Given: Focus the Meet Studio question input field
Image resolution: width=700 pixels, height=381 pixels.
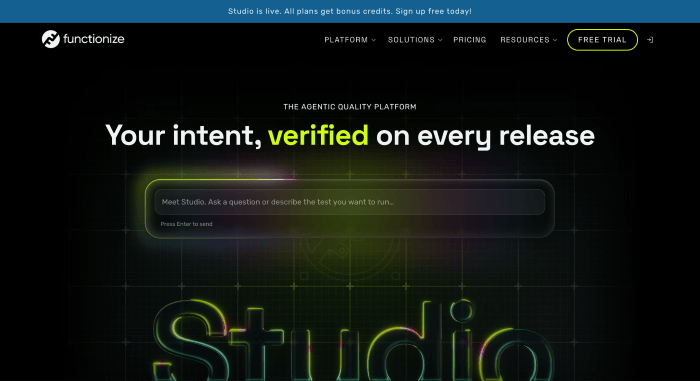Looking at the screenshot, I should 350,202.
